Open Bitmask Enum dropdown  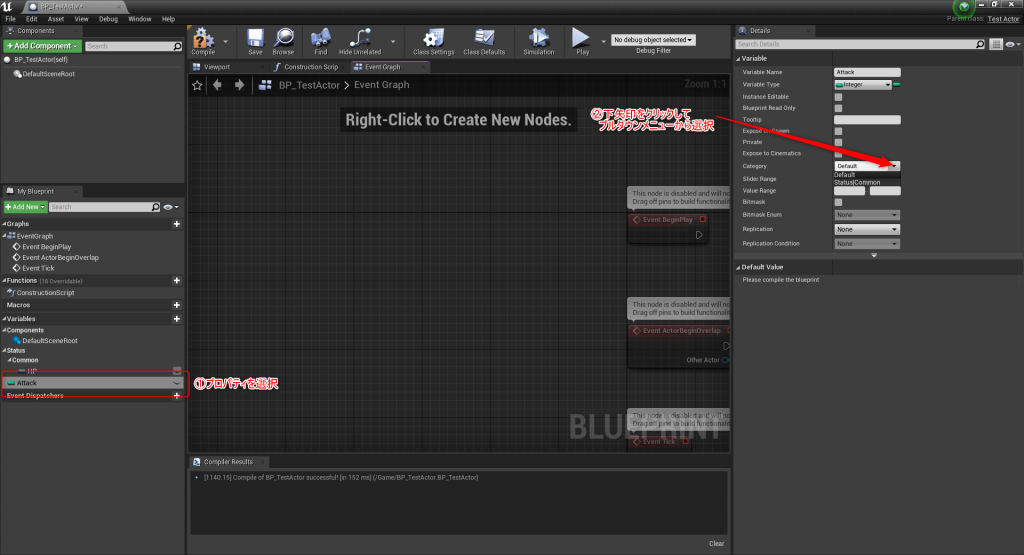click(x=867, y=215)
